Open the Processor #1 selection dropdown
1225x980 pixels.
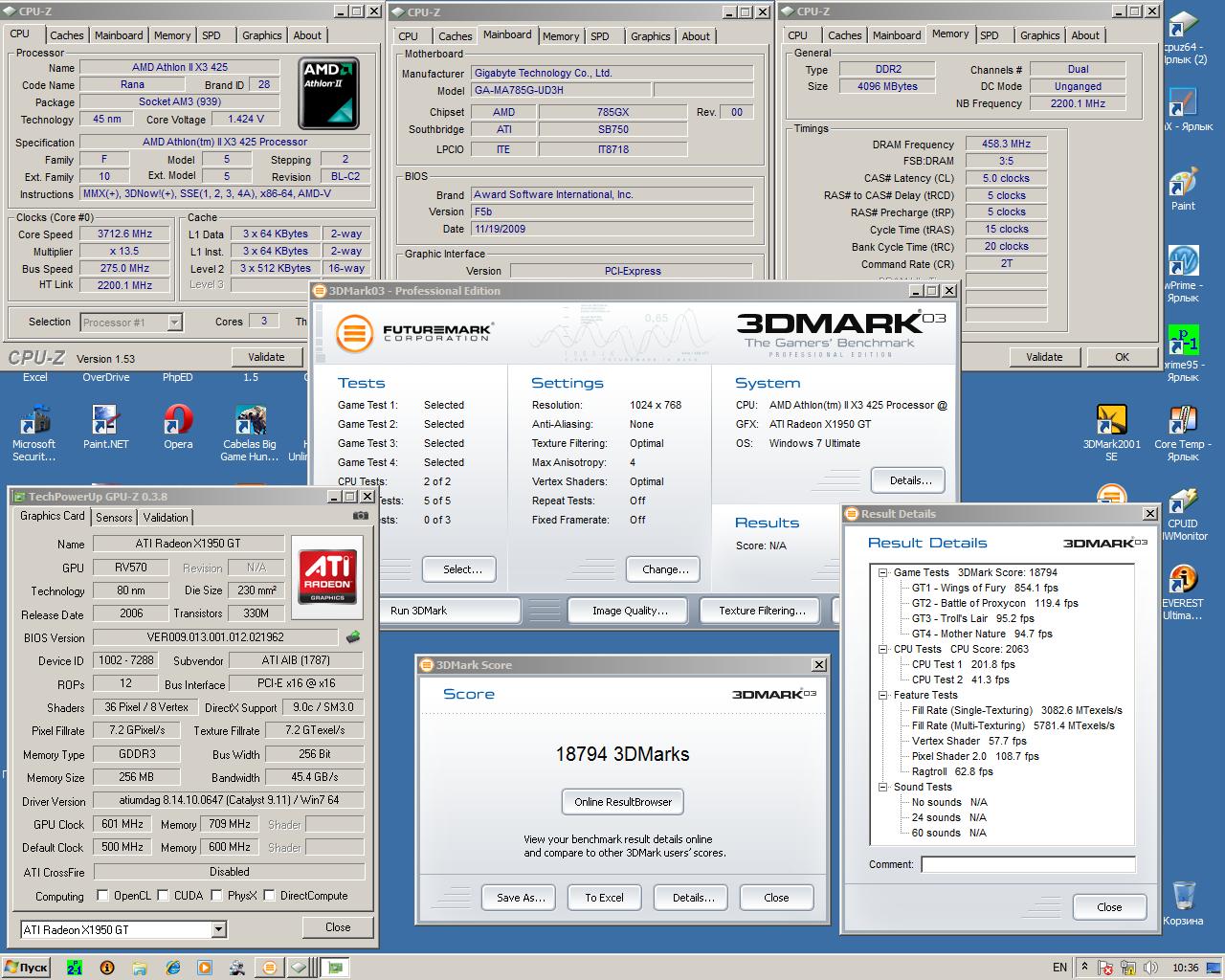(174, 323)
